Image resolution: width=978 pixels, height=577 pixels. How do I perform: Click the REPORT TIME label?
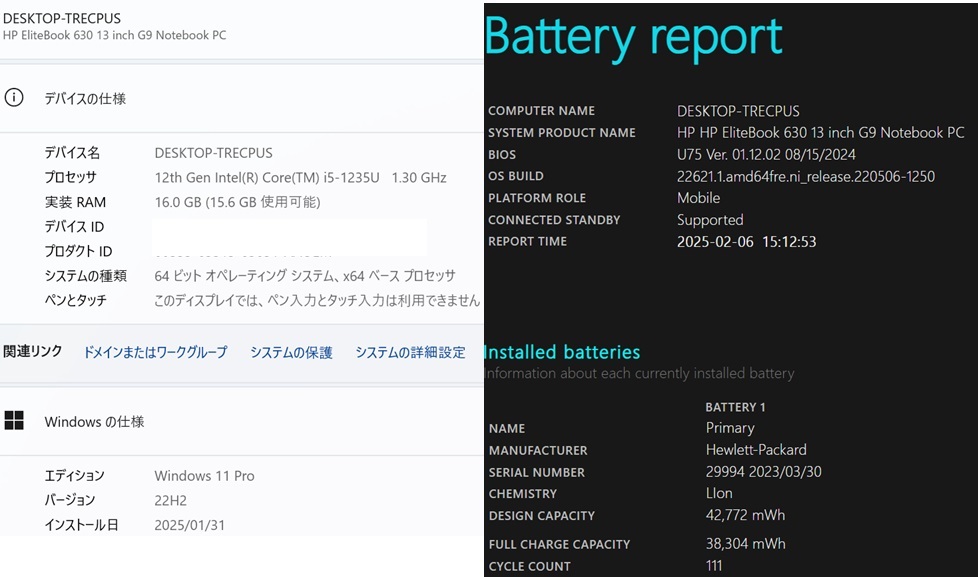pyautogui.click(x=528, y=242)
